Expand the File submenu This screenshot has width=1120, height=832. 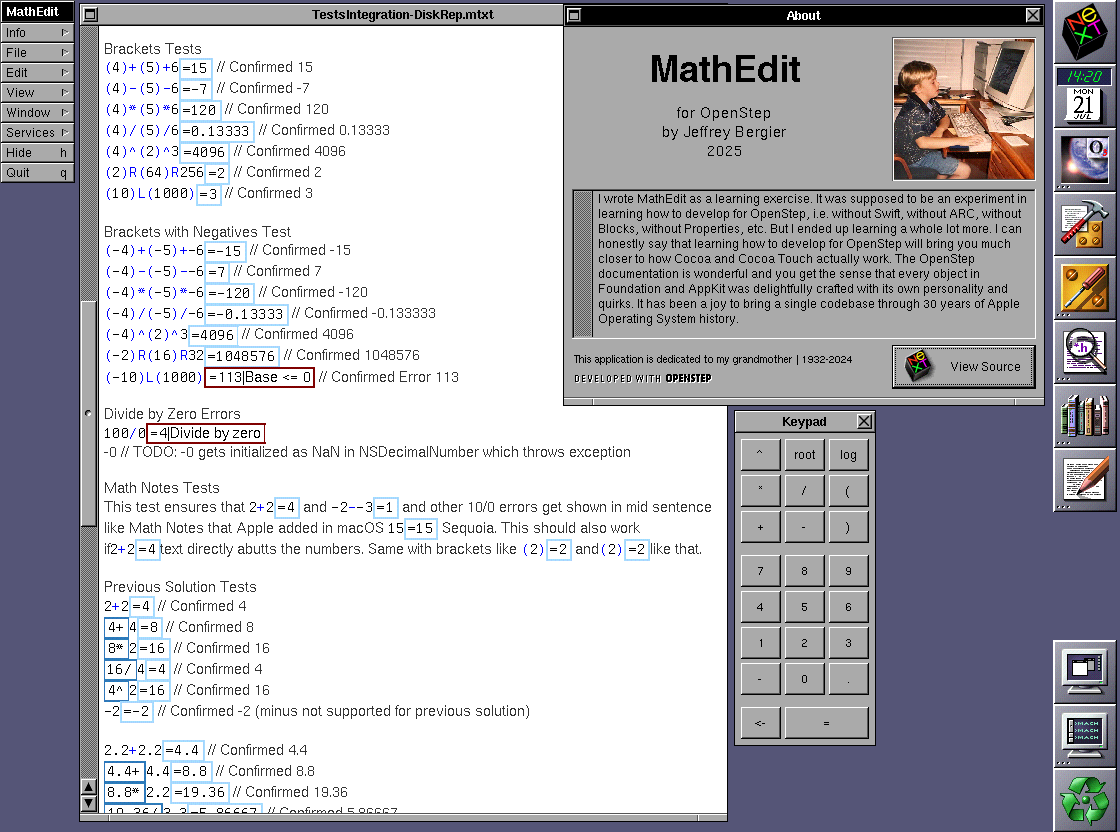[x=37, y=53]
